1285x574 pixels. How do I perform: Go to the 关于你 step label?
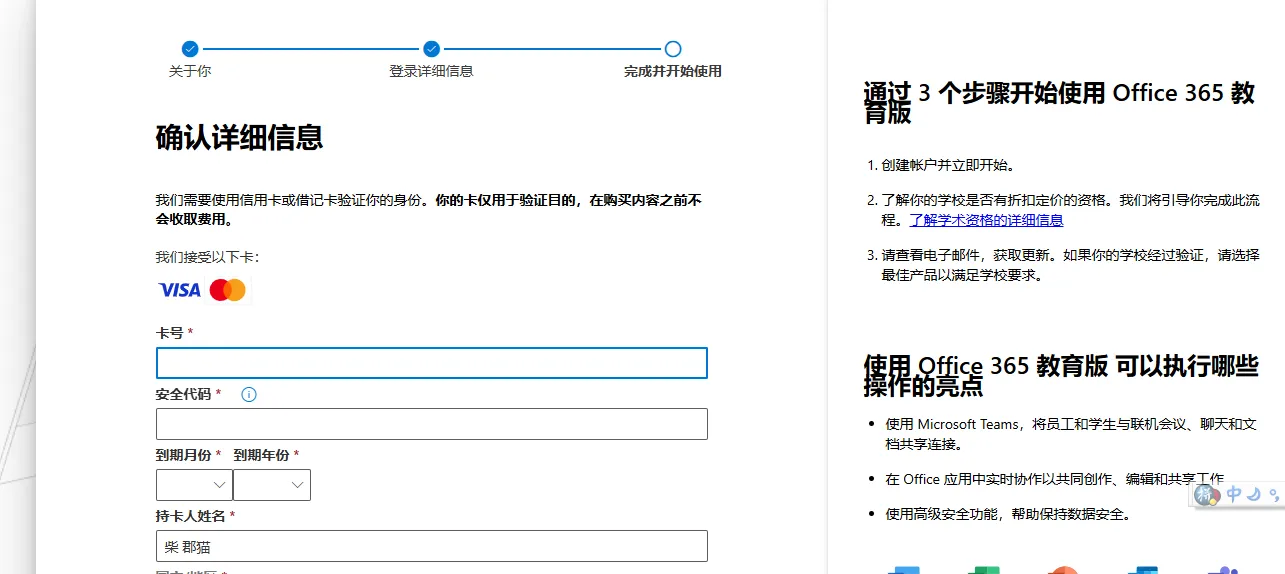tap(190, 71)
